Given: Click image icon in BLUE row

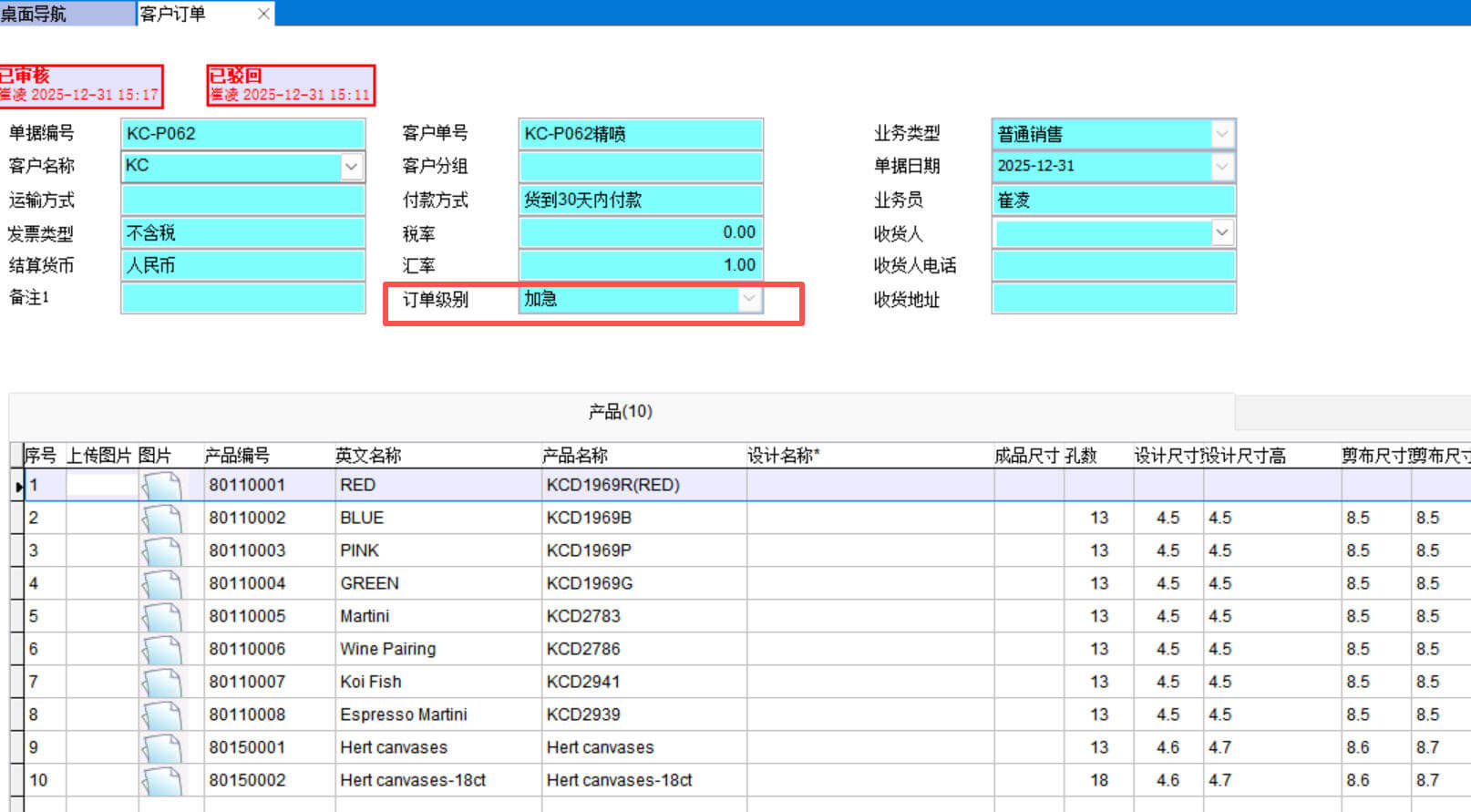Looking at the screenshot, I should (x=162, y=518).
